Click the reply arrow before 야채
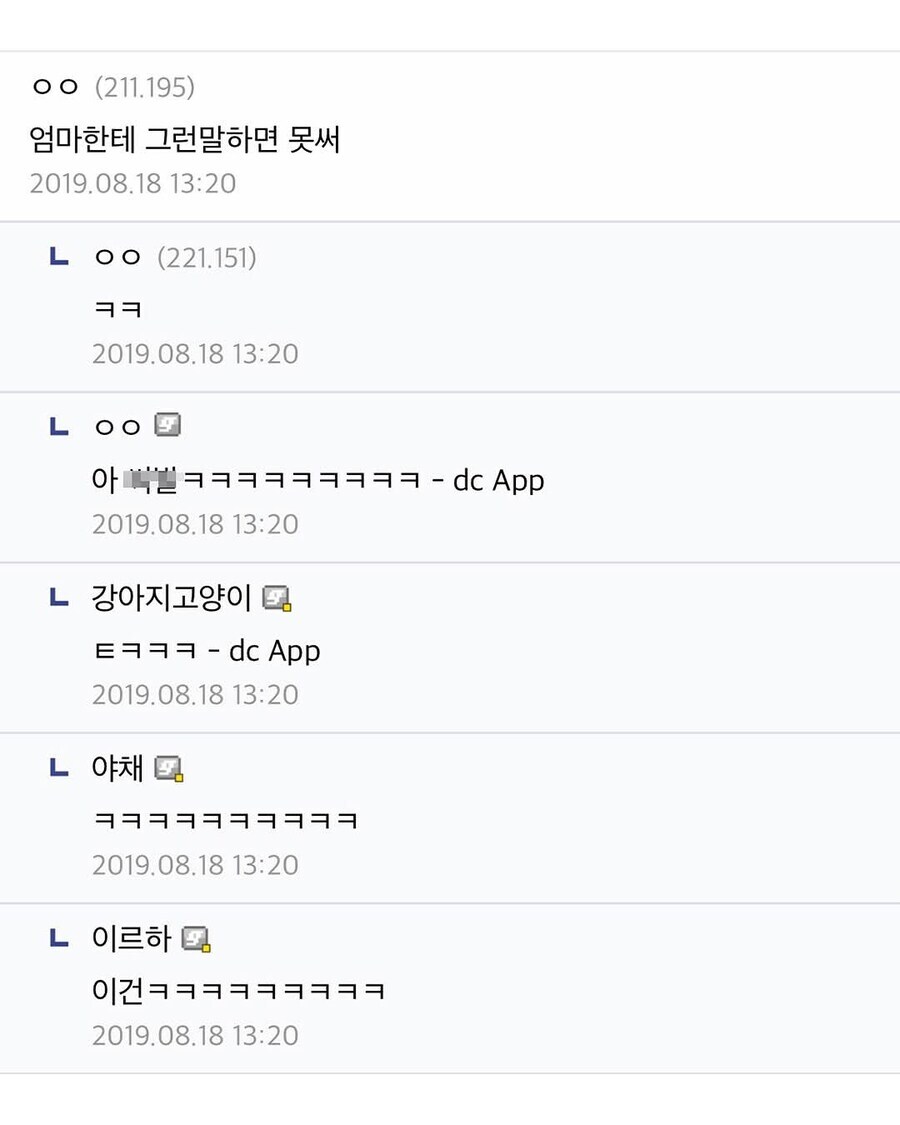 [x=59, y=768]
